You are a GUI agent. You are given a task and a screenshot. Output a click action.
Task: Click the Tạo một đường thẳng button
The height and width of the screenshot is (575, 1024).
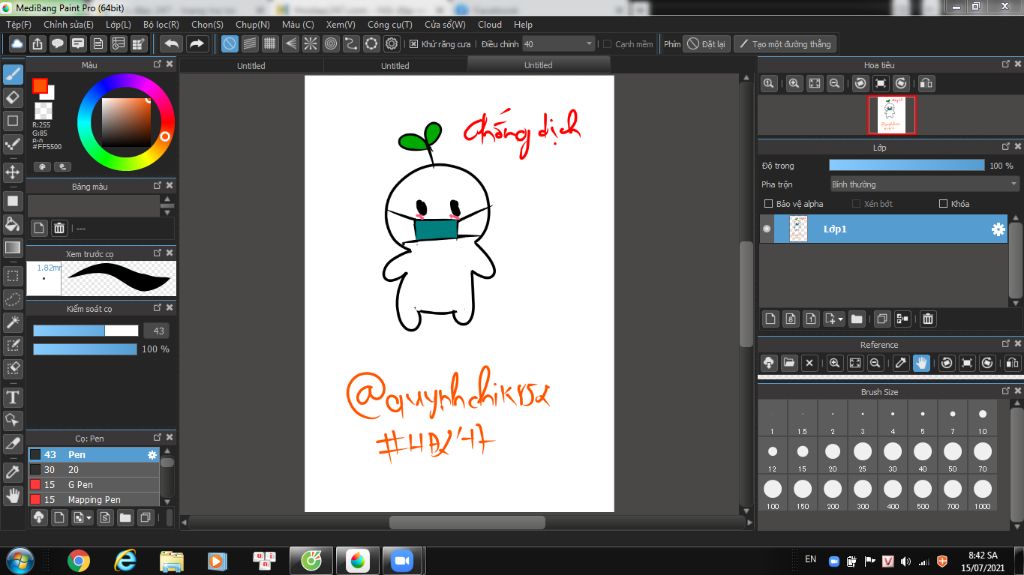(x=785, y=44)
